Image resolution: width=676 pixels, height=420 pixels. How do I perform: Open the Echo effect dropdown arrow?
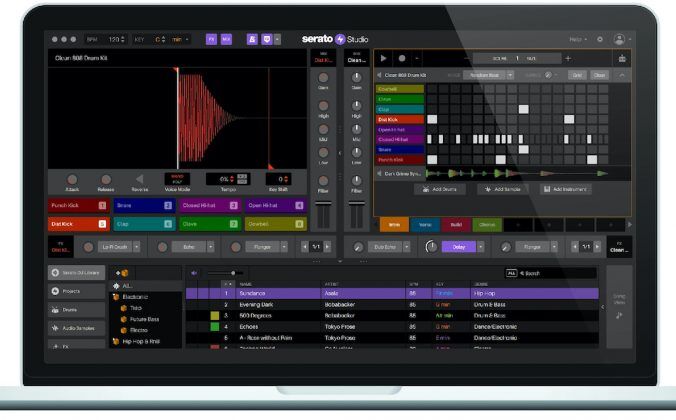pyautogui.click(x=211, y=247)
